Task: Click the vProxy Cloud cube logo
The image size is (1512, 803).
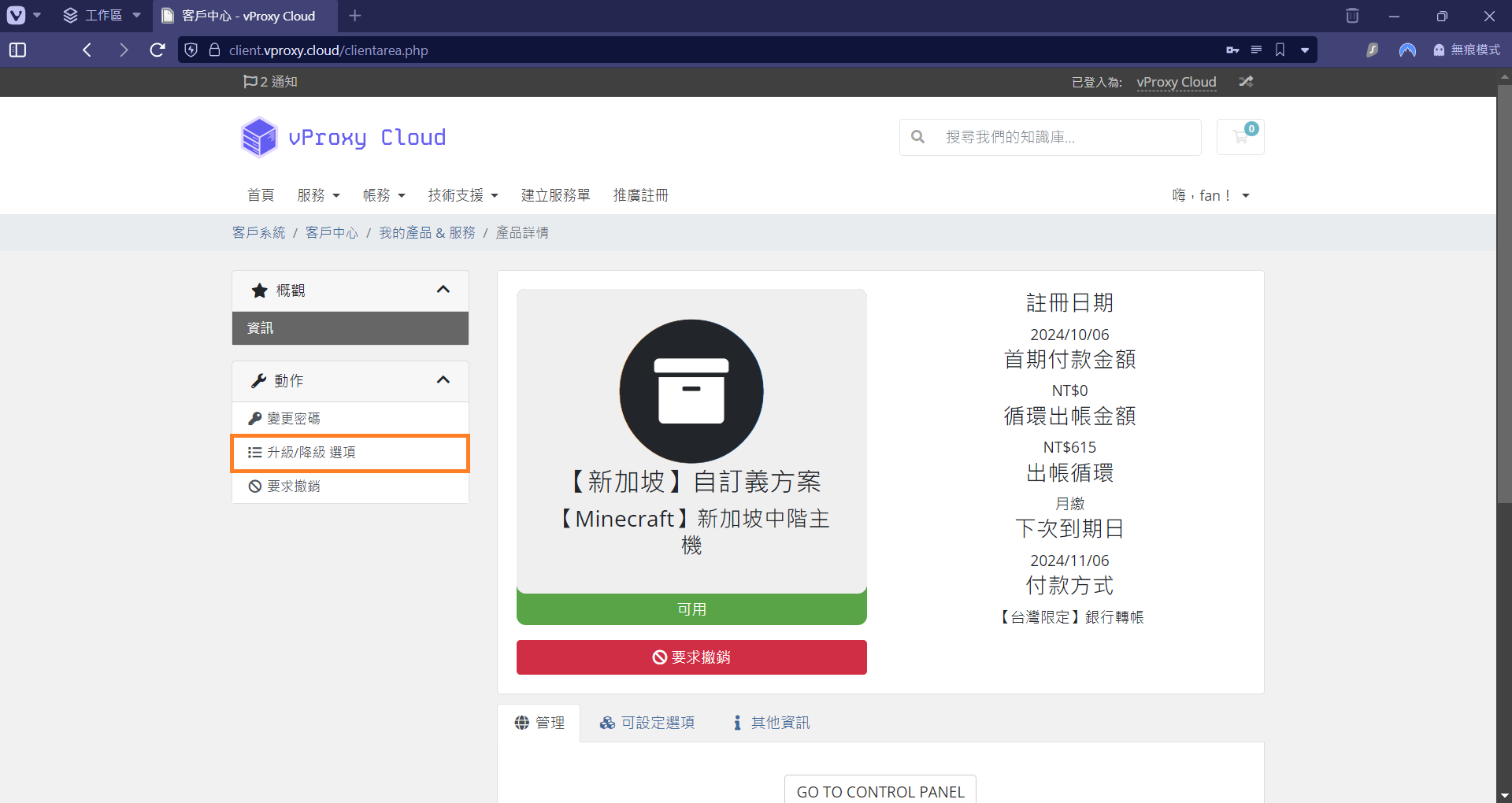Action: 259,138
